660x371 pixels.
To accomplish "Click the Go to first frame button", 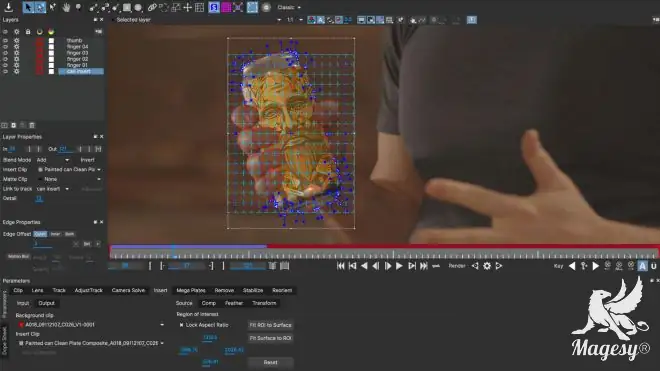I will pyautogui.click(x=341, y=266).
